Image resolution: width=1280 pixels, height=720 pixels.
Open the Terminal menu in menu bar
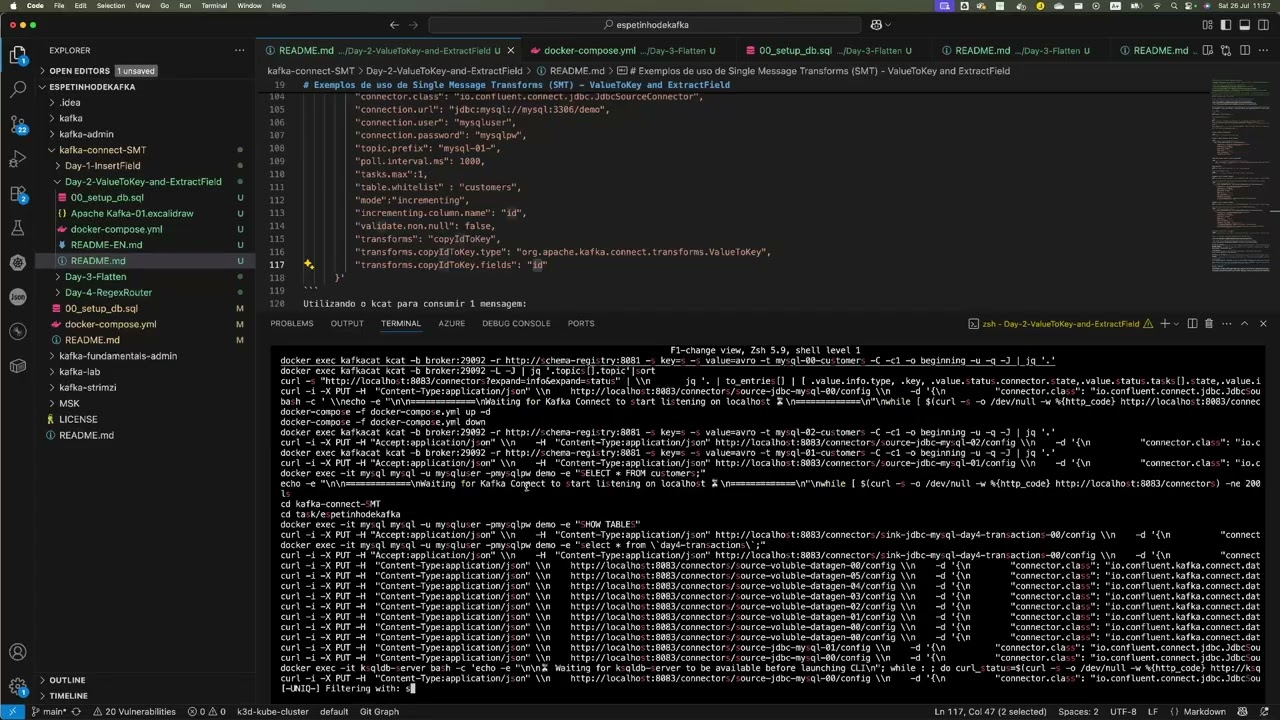point(214,6)
